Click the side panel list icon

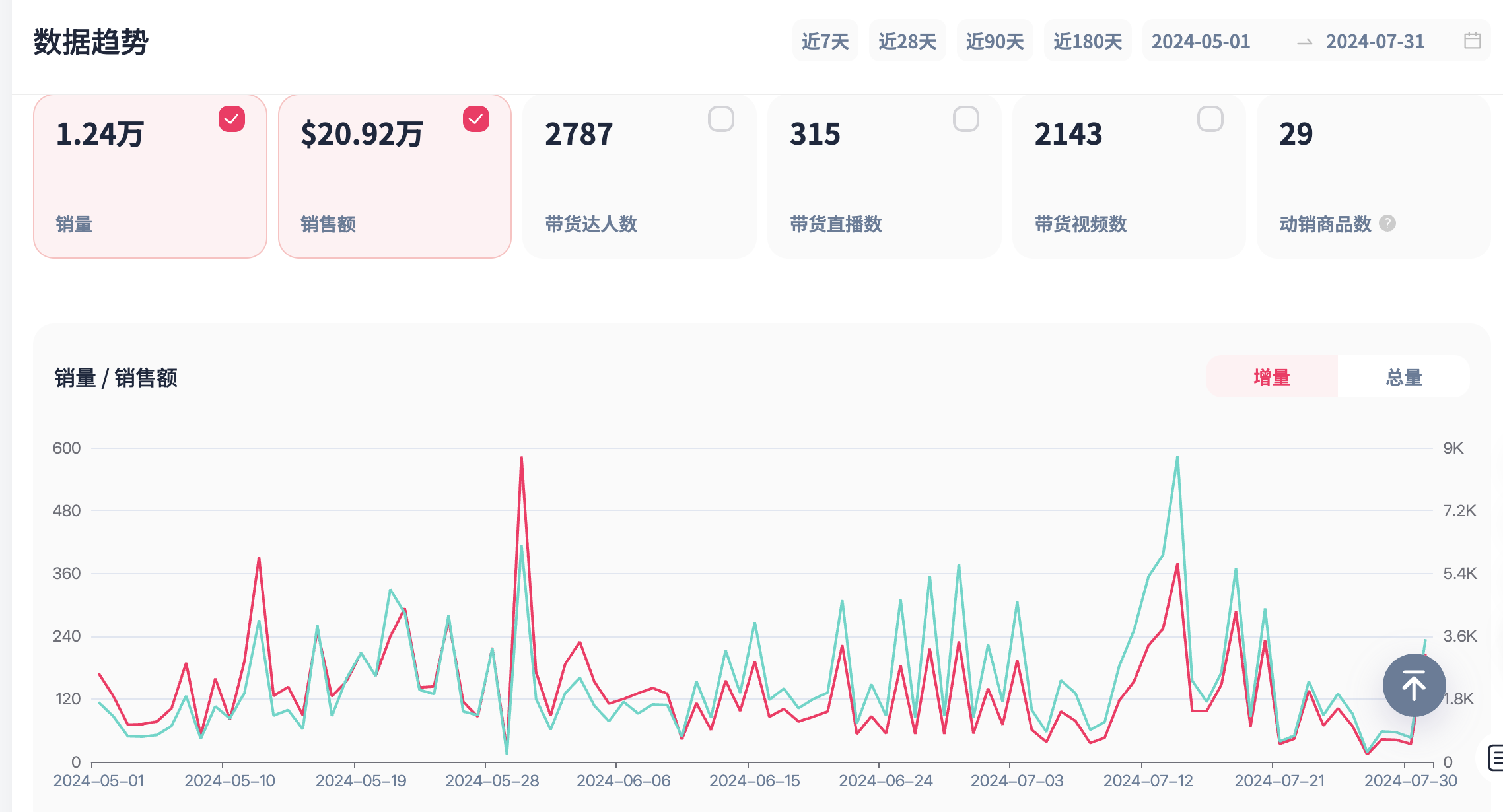pyautogui.click(x=1496, y=757)
